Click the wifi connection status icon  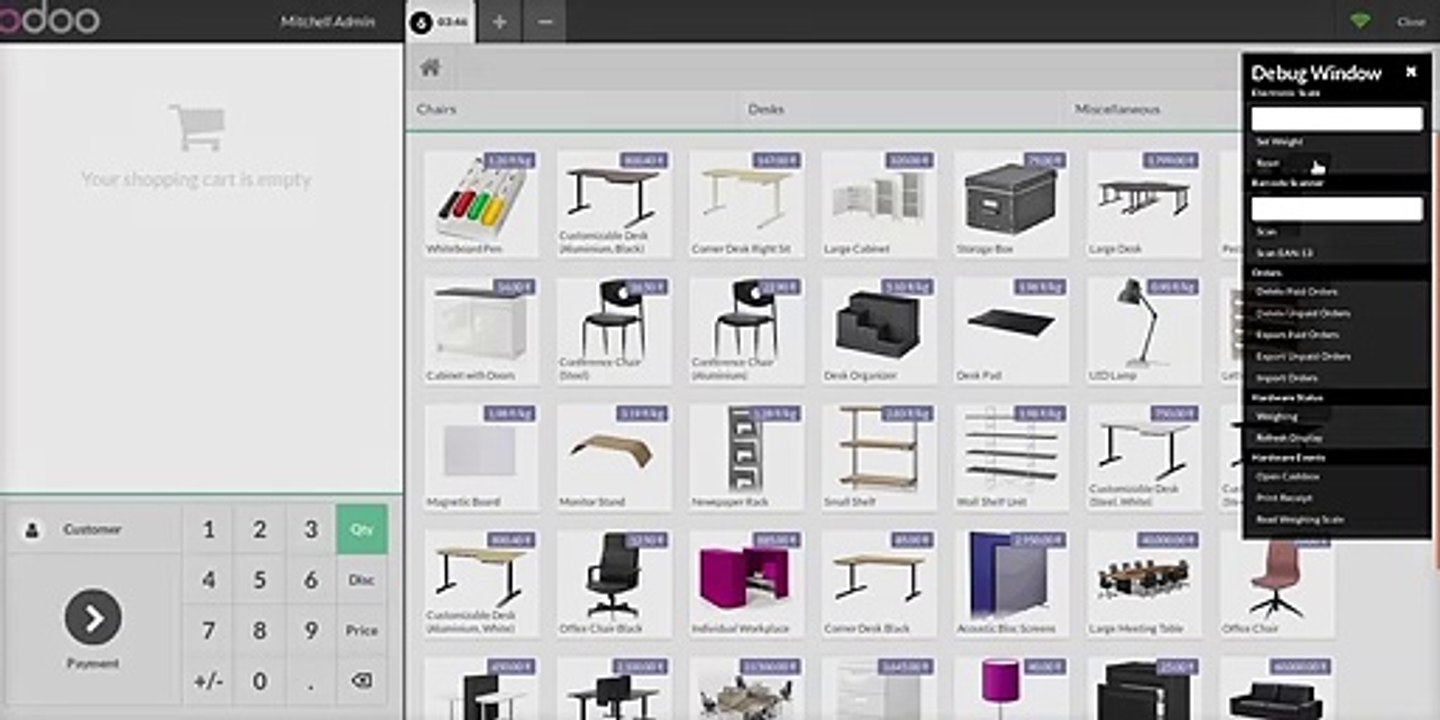[x=1359, y=21]
